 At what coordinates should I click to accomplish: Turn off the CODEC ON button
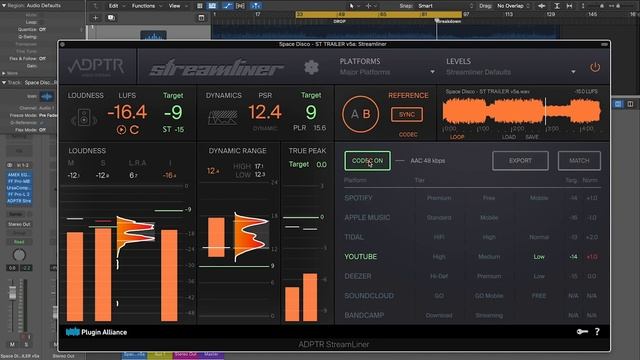pyautogui.click(x=367, y=161)
